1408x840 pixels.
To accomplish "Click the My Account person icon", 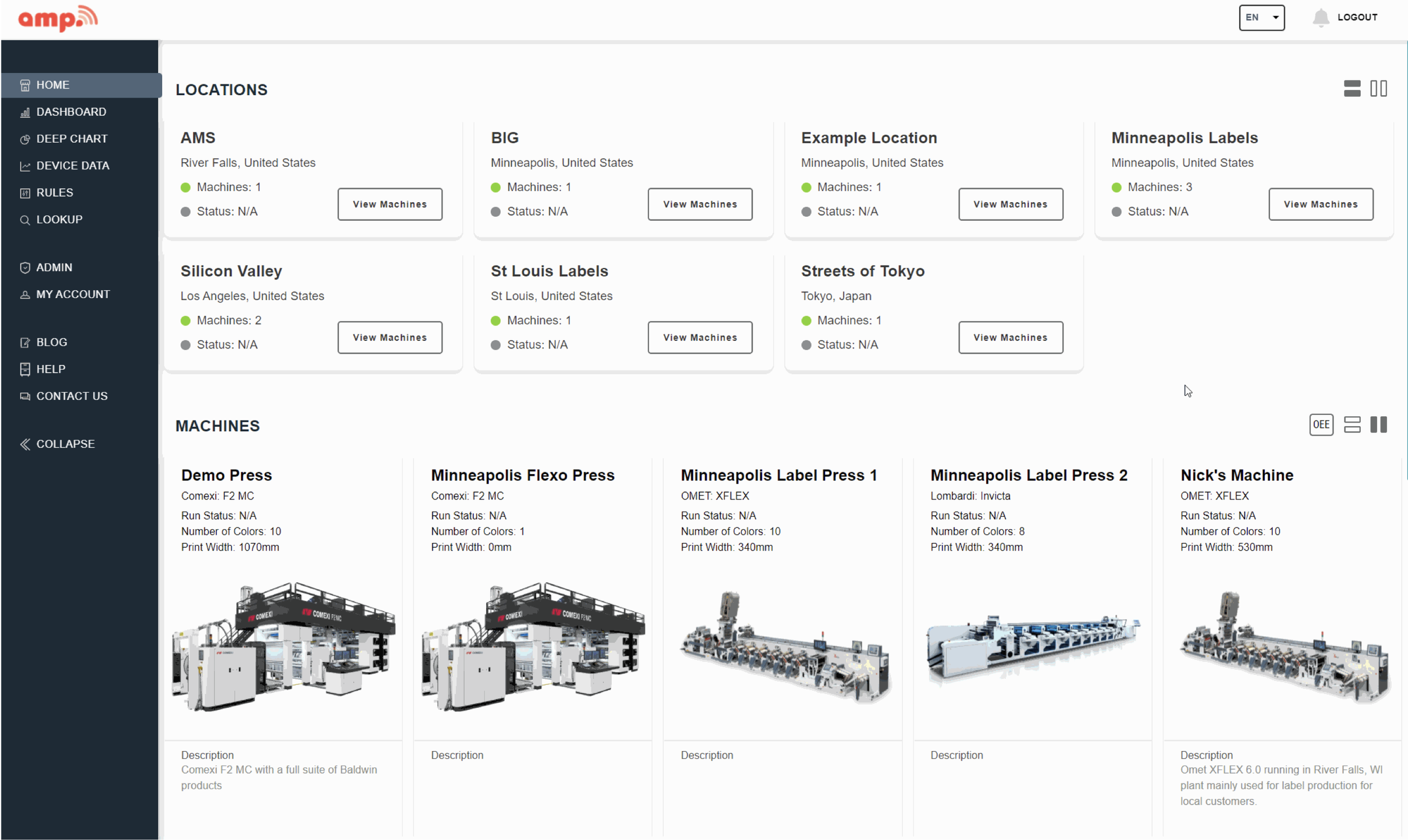I will (x=25, y=294).
